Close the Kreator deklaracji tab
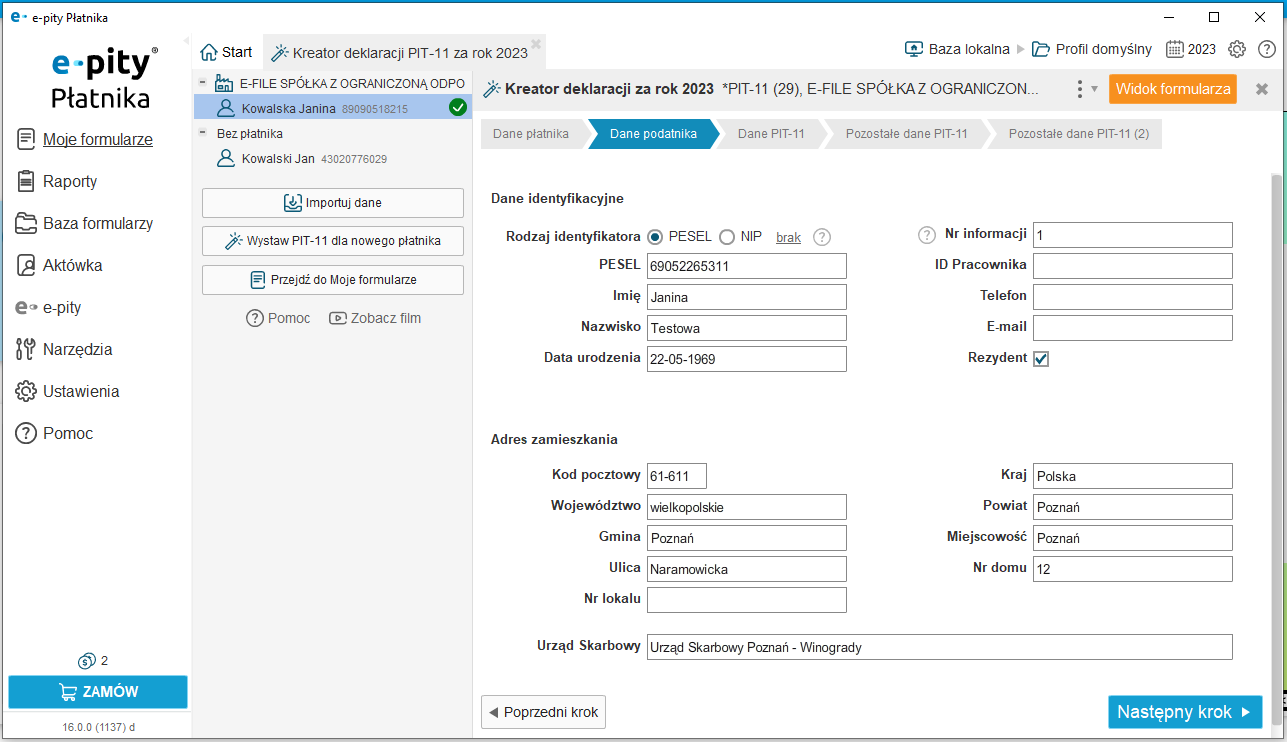This screenshot has height=742, width=1287. 536,44
